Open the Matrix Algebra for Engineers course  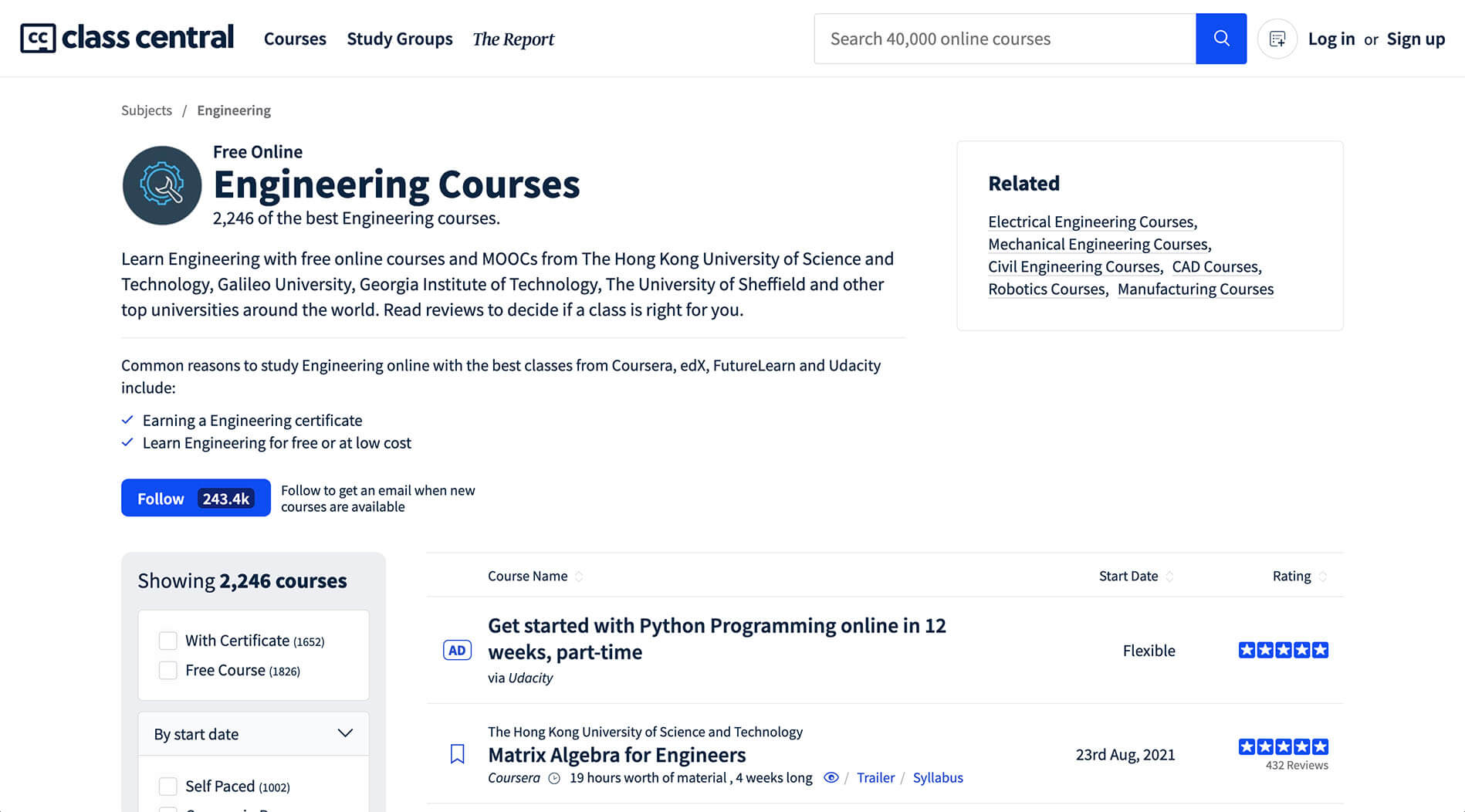click(617, 754)
